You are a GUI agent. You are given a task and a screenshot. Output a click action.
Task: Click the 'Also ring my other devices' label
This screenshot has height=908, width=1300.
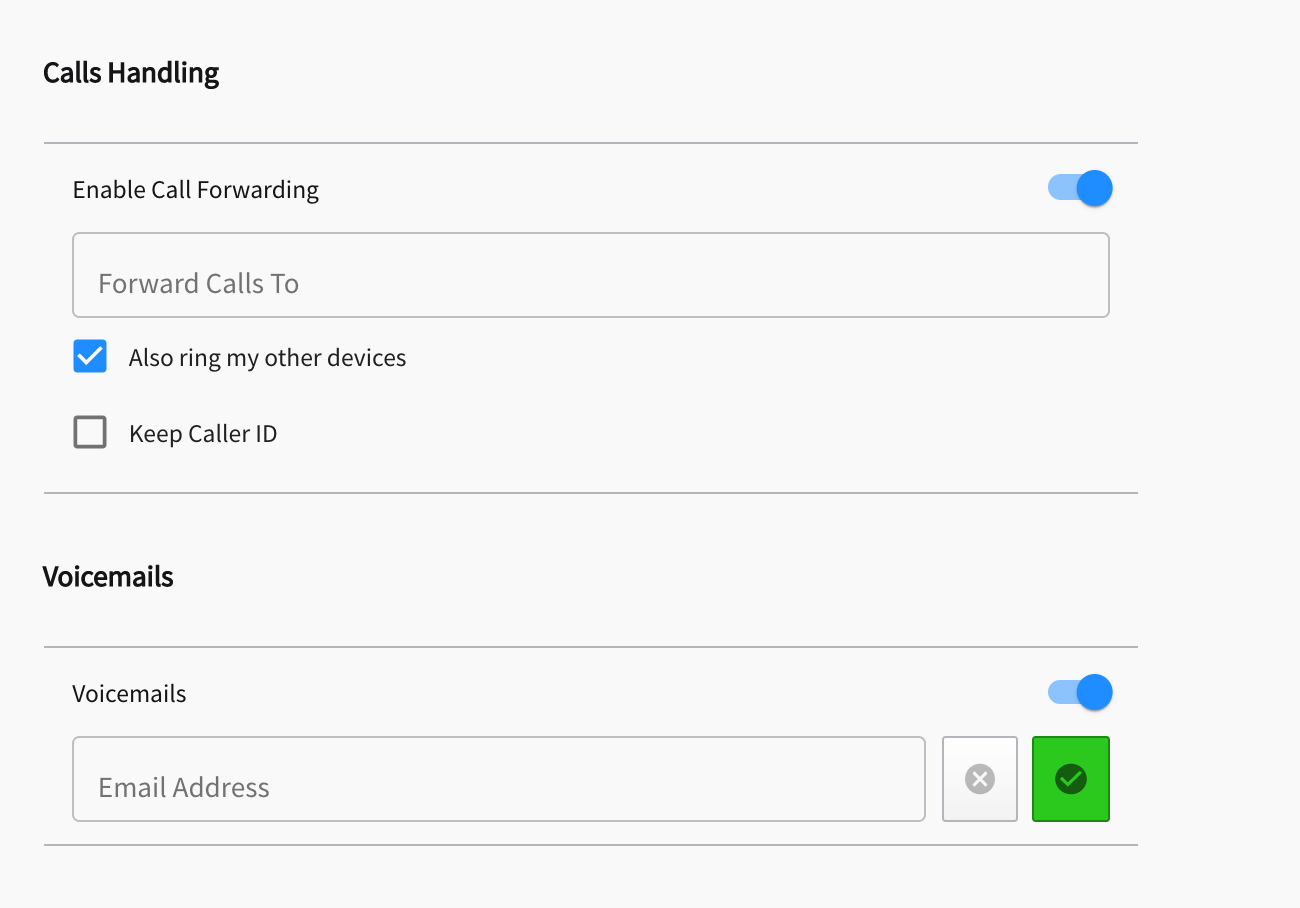[267, 358]
